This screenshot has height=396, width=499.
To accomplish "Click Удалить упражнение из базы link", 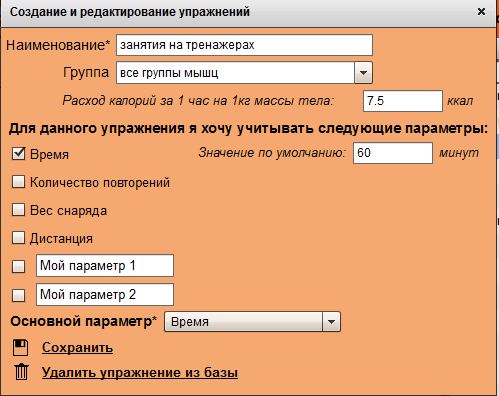I will click(140, 372).
